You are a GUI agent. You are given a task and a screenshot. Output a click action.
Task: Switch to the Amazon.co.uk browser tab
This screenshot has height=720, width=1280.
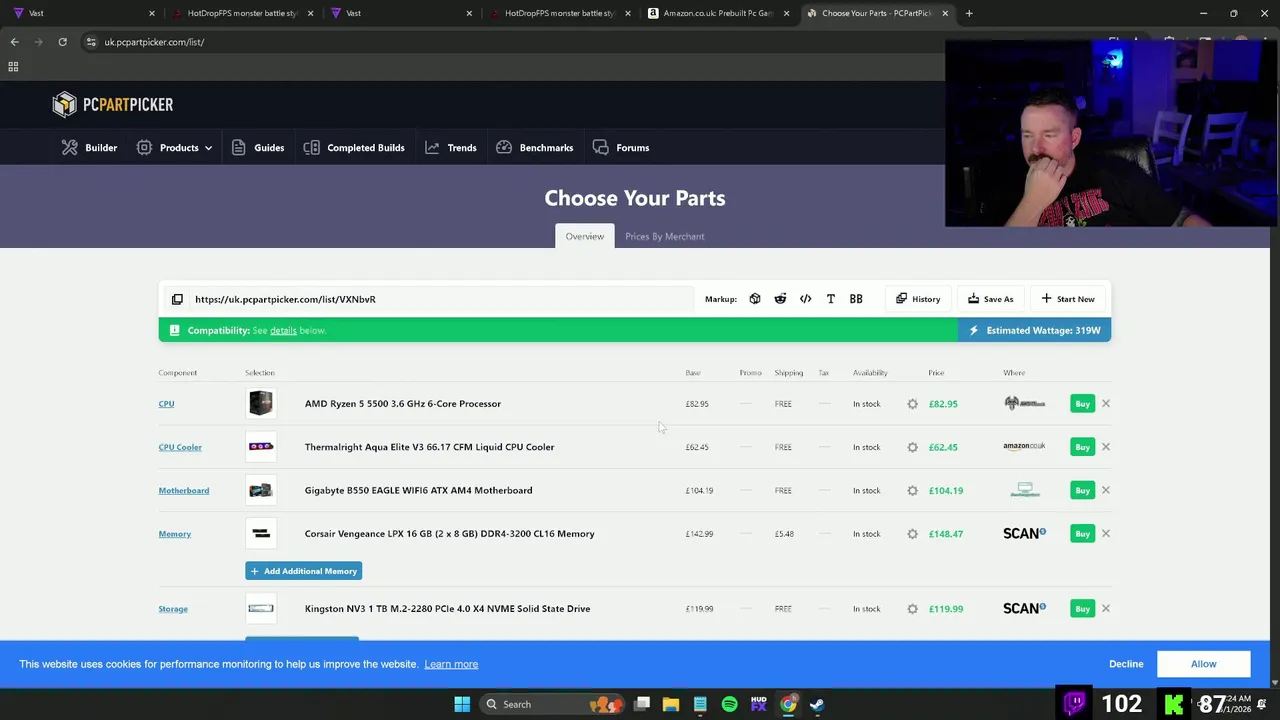pyautogui.click(x=718, y=13)
